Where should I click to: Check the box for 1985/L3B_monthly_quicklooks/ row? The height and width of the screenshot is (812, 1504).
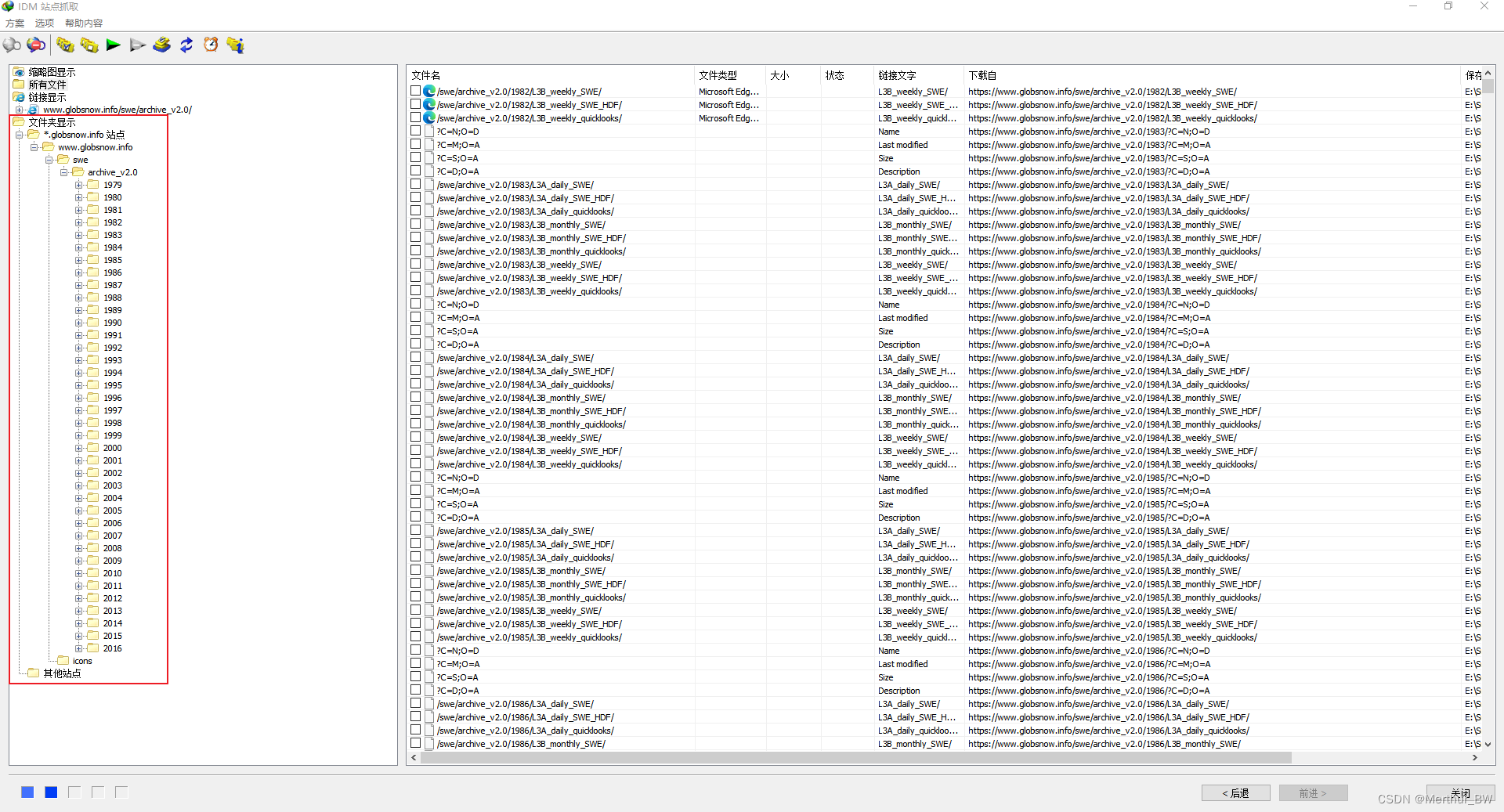(x=416, y=597)
